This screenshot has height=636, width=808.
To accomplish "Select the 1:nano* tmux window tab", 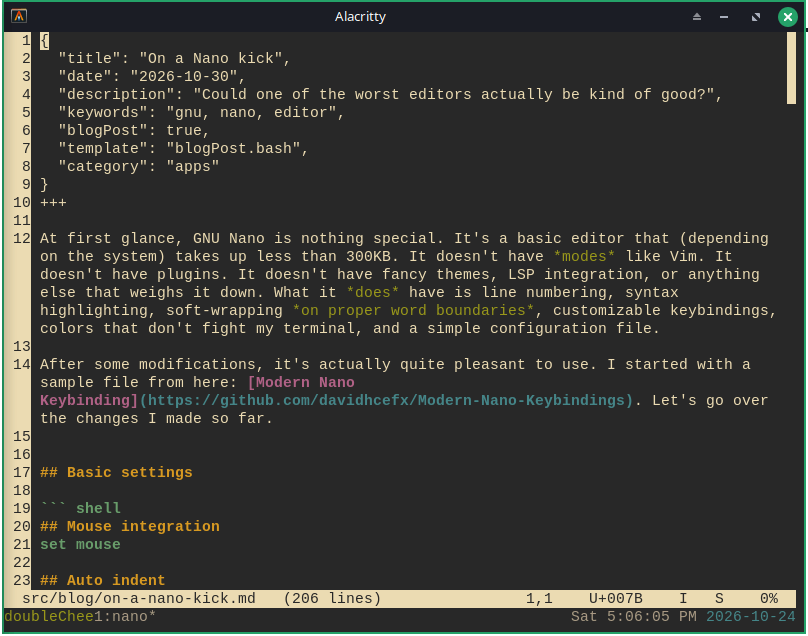I will (x=125, y=617).
